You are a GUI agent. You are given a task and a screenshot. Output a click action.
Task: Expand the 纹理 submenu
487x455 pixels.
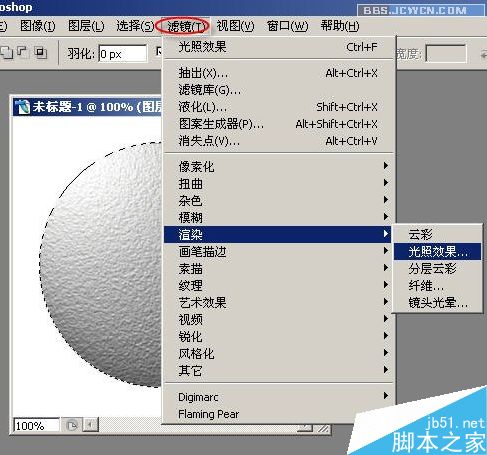pyautogui.click(x=279, y=285)
